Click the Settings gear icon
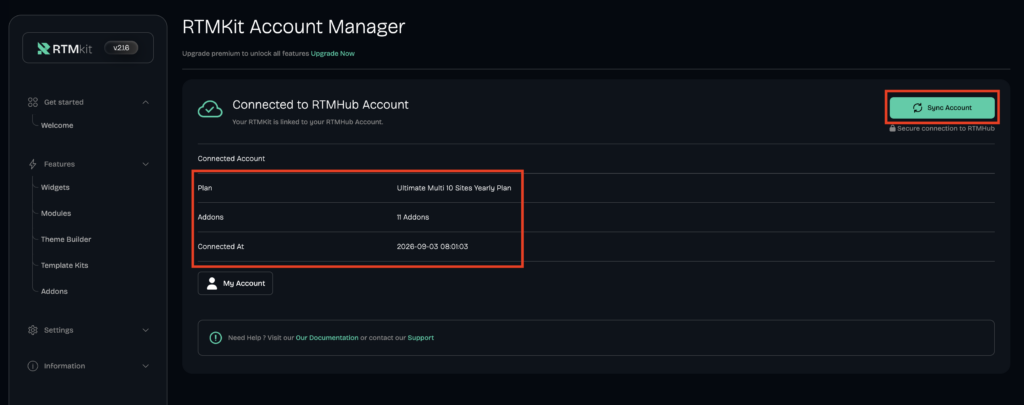Image resolution: width=1024 pixels, height=405 pixels. pyautogui.click(x=33, y=330)
